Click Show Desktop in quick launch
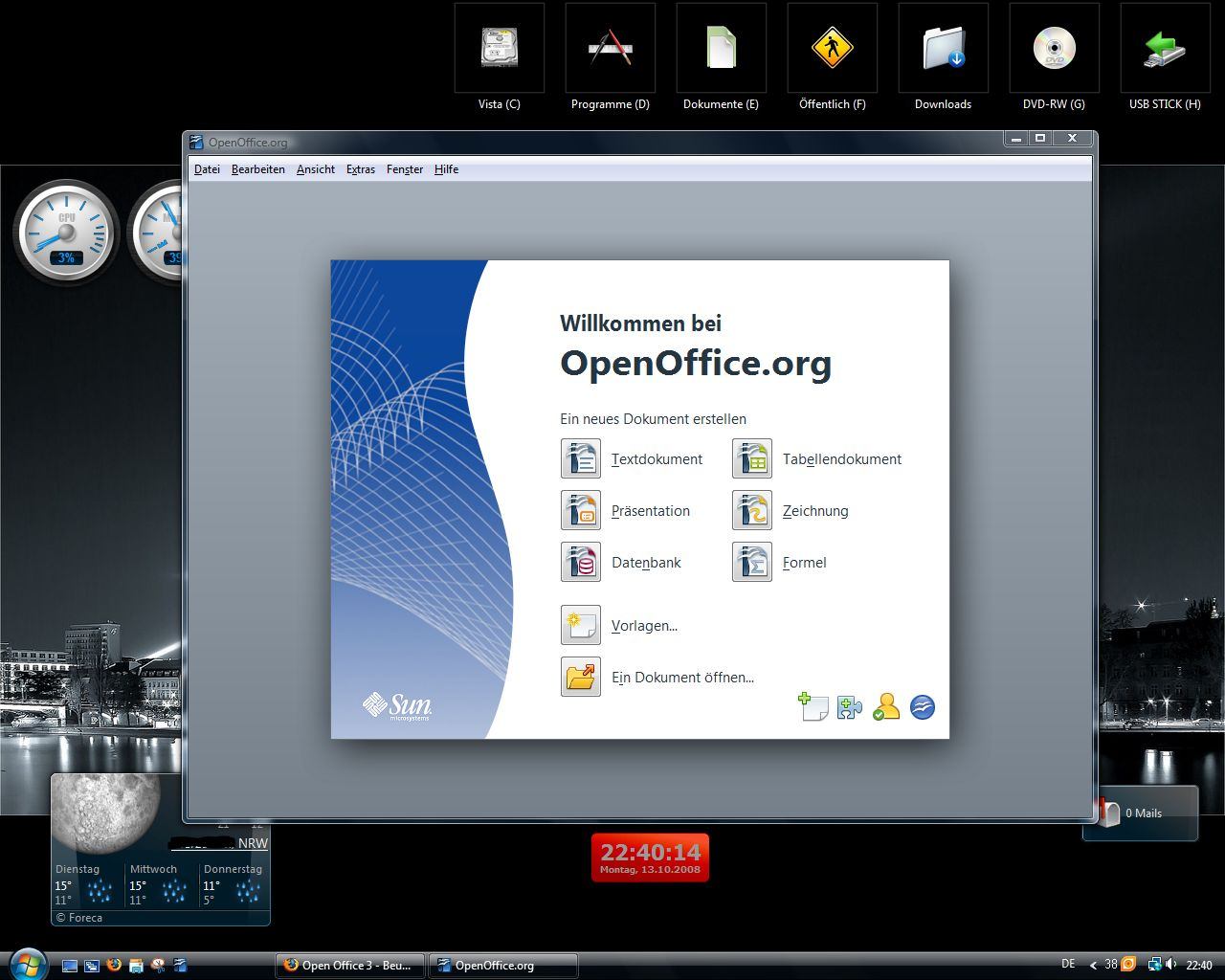Image resolution: width=1225 pixels, height=980 pixels. (70, 965)
